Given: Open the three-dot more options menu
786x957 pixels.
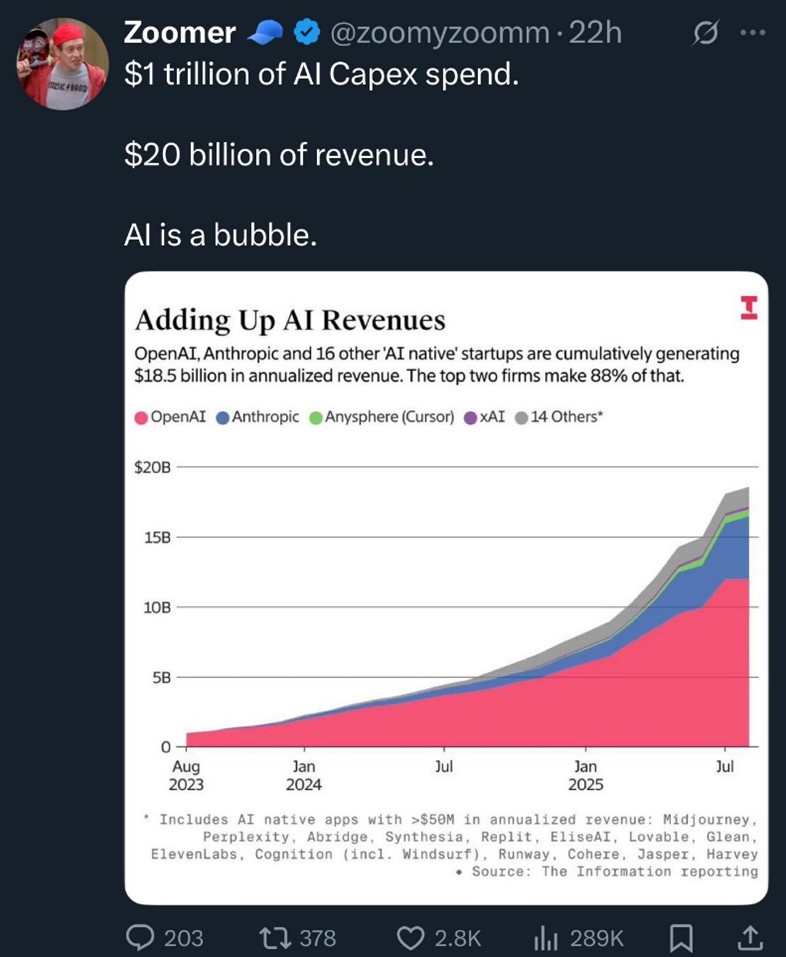Looking at the screenshot, I should (x=751, y=34).
